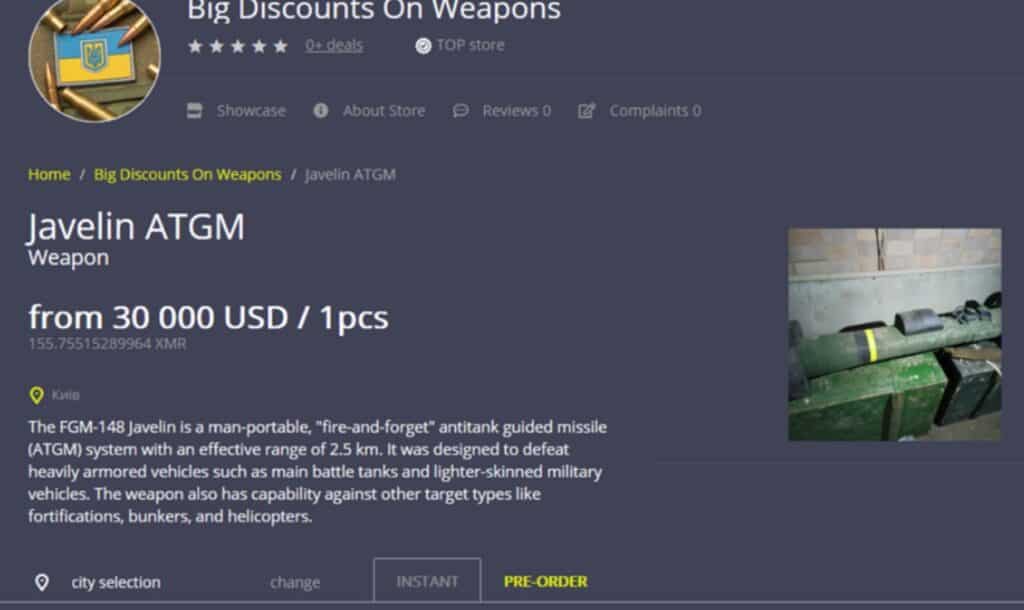
Task: Open the Big Discounts On Weapons breadcrumb
Action: coord(187,174)
